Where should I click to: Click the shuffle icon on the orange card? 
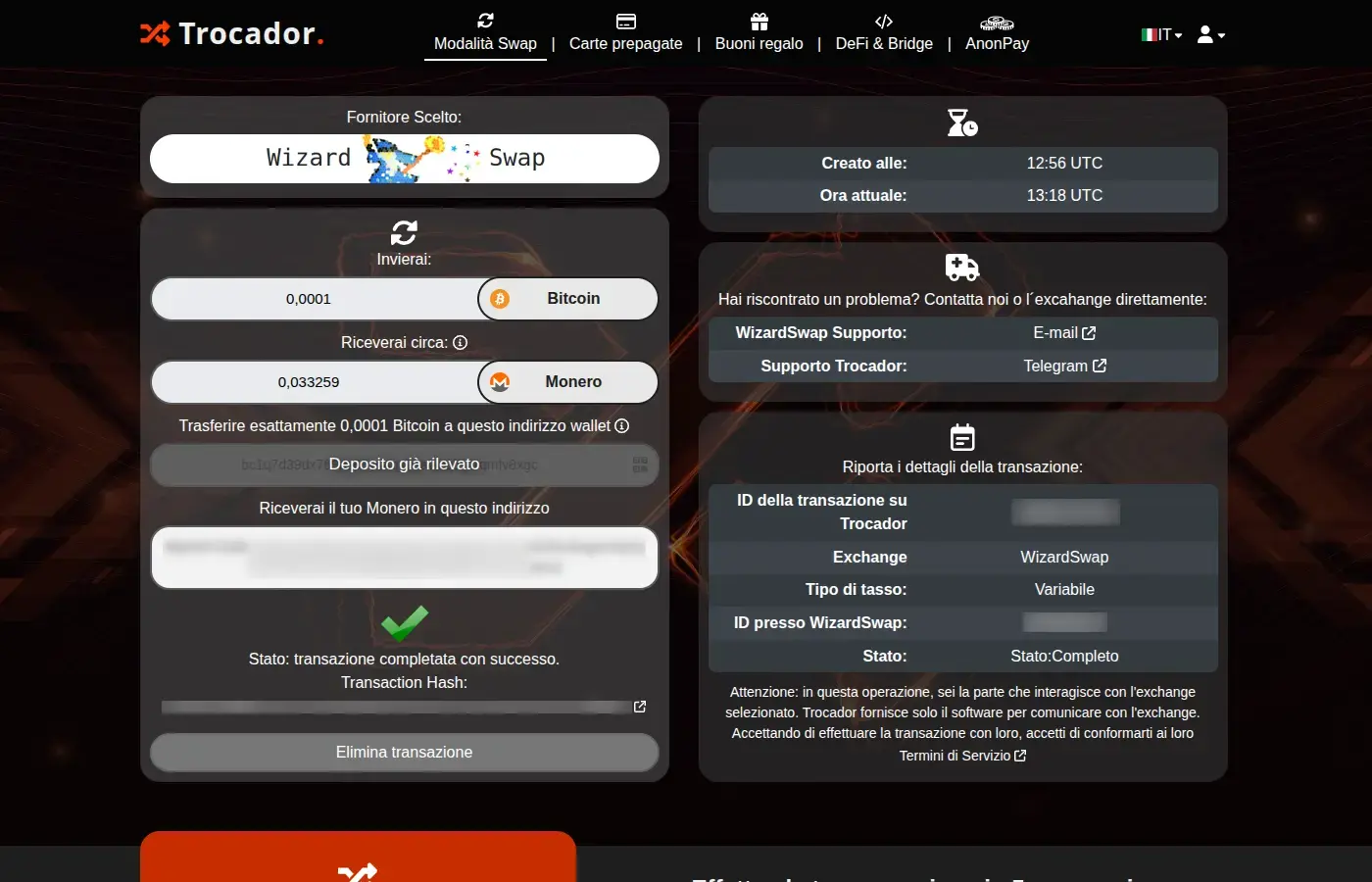pyautogui.click(x=358, y=872)
